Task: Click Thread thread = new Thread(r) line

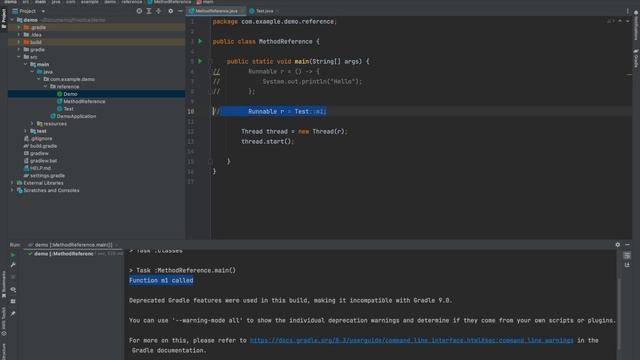Action: tap(294, 131)
